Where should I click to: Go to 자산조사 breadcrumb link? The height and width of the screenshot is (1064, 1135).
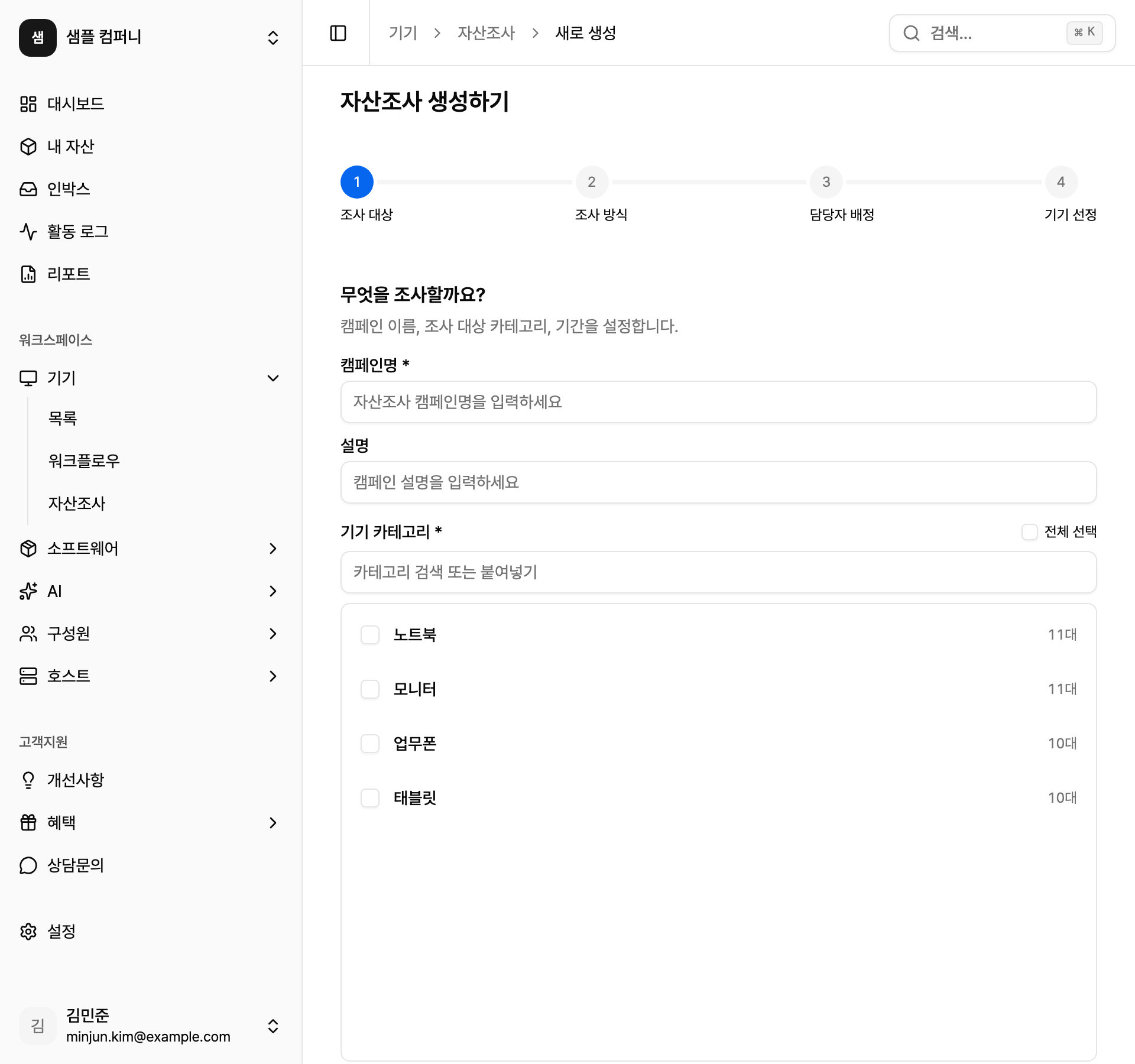coord(486,33)
